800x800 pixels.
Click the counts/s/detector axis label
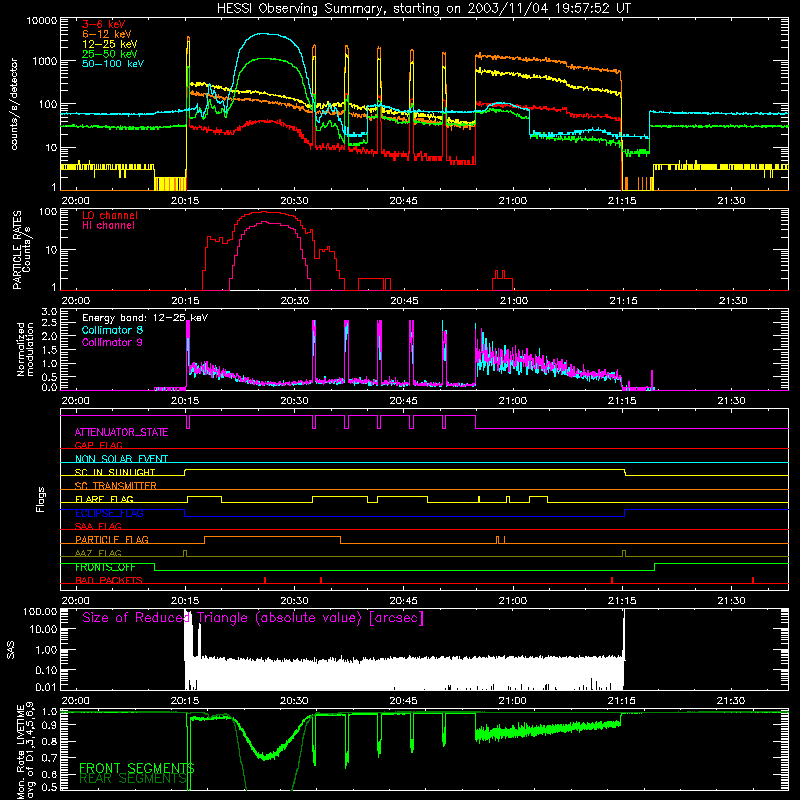coord(14,104)
